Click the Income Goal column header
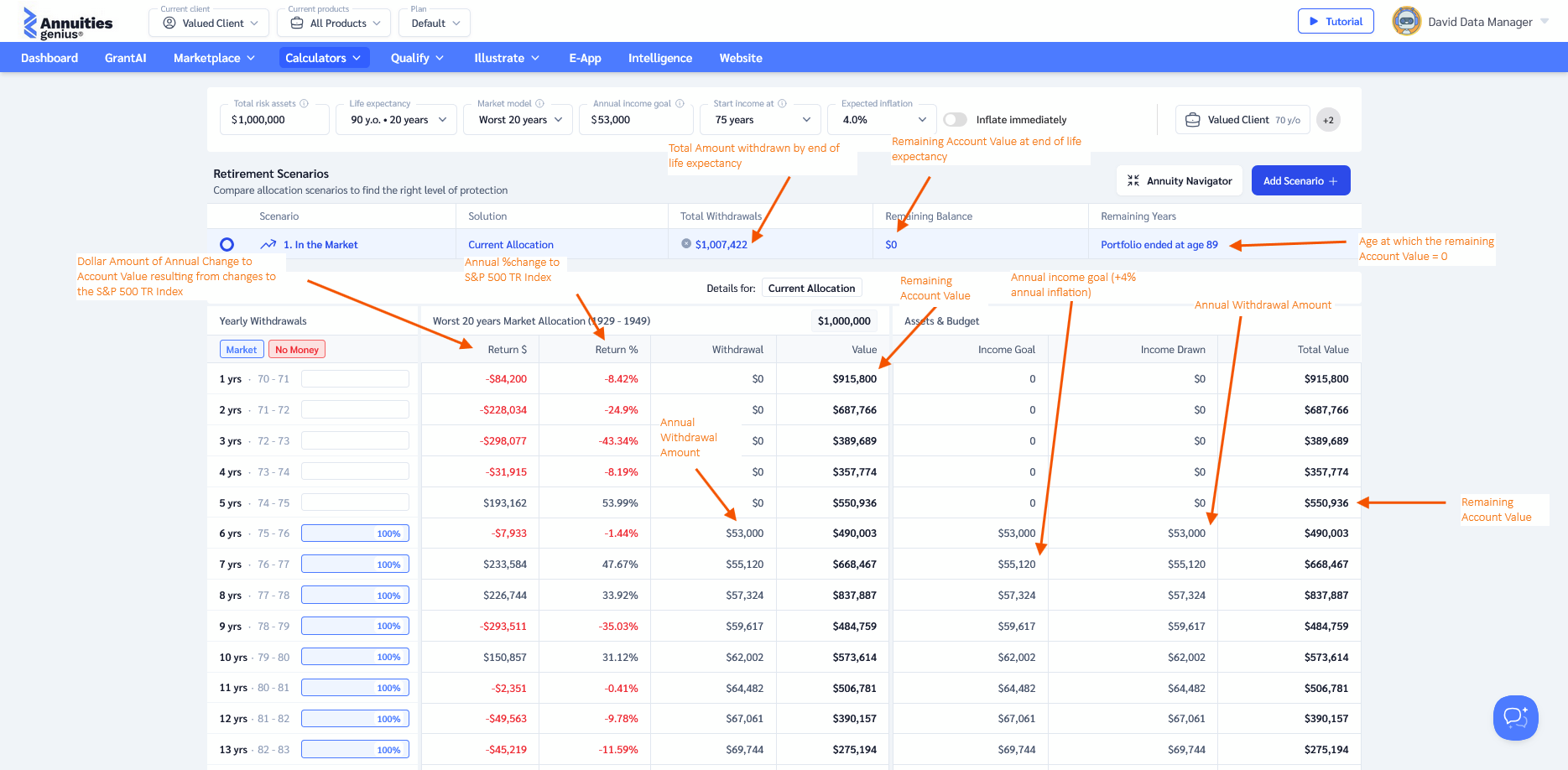The image size is (1568, 770). pos(1007,350)
